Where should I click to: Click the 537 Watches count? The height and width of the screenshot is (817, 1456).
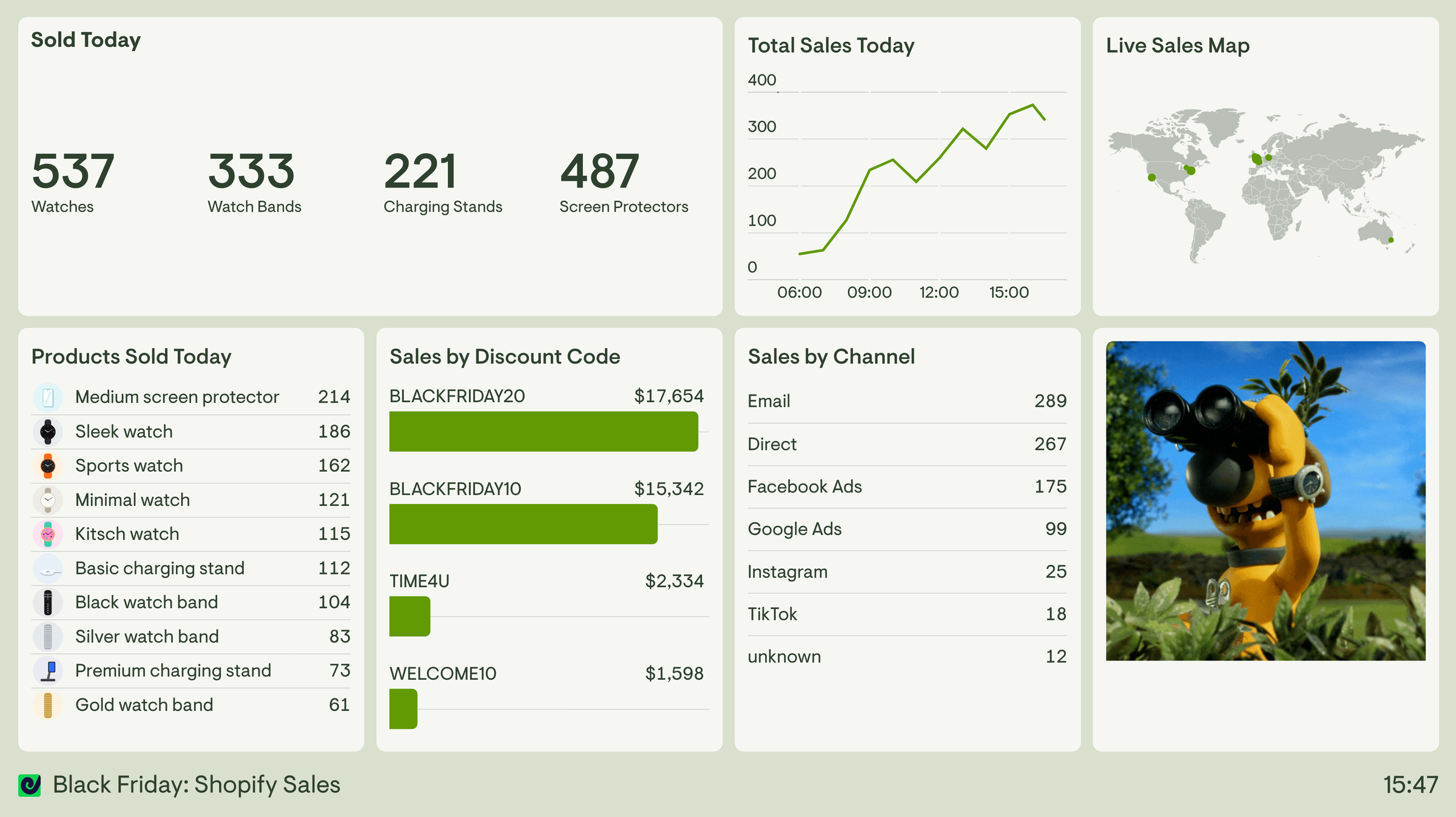pos(73,172)
